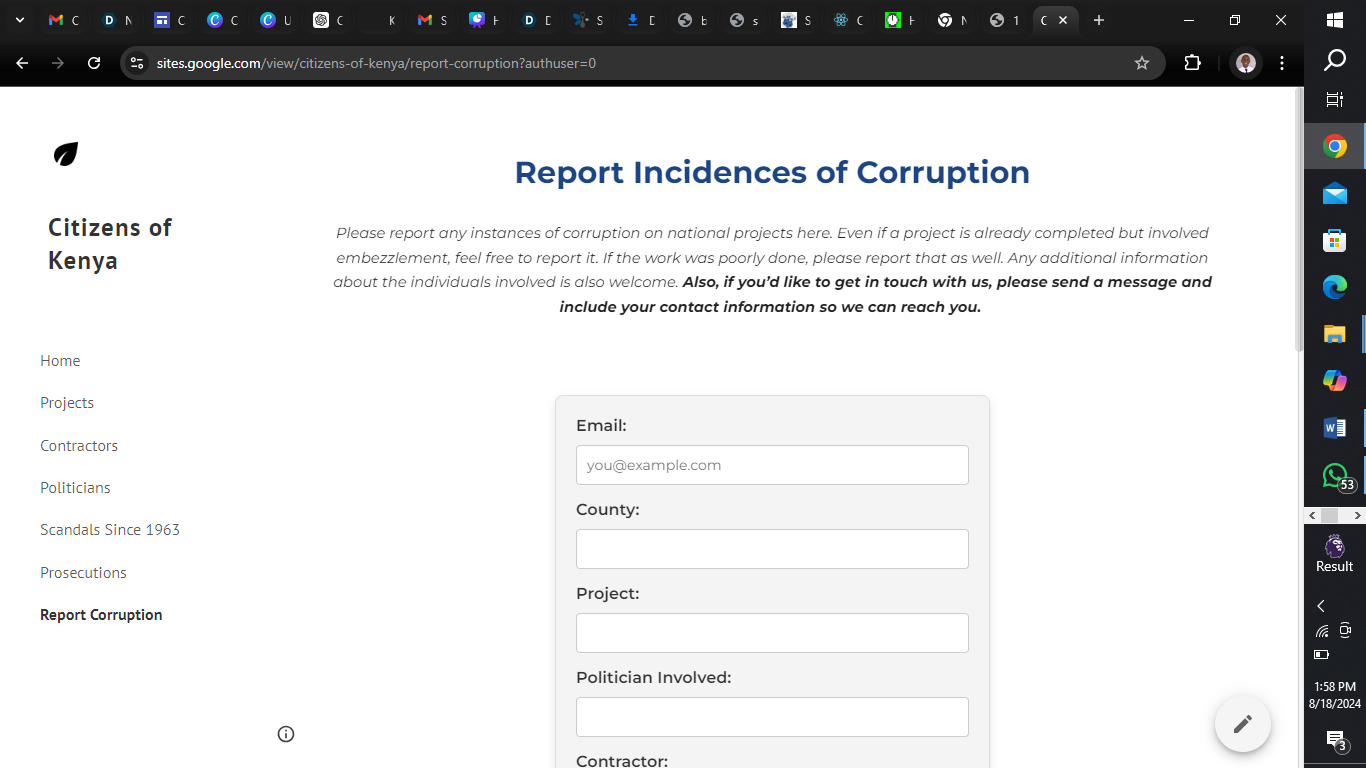The width and height of the screenshot is (1366, 768).
Task: Navigate back with the browser arrow
Action: click(x=21, y=62)
